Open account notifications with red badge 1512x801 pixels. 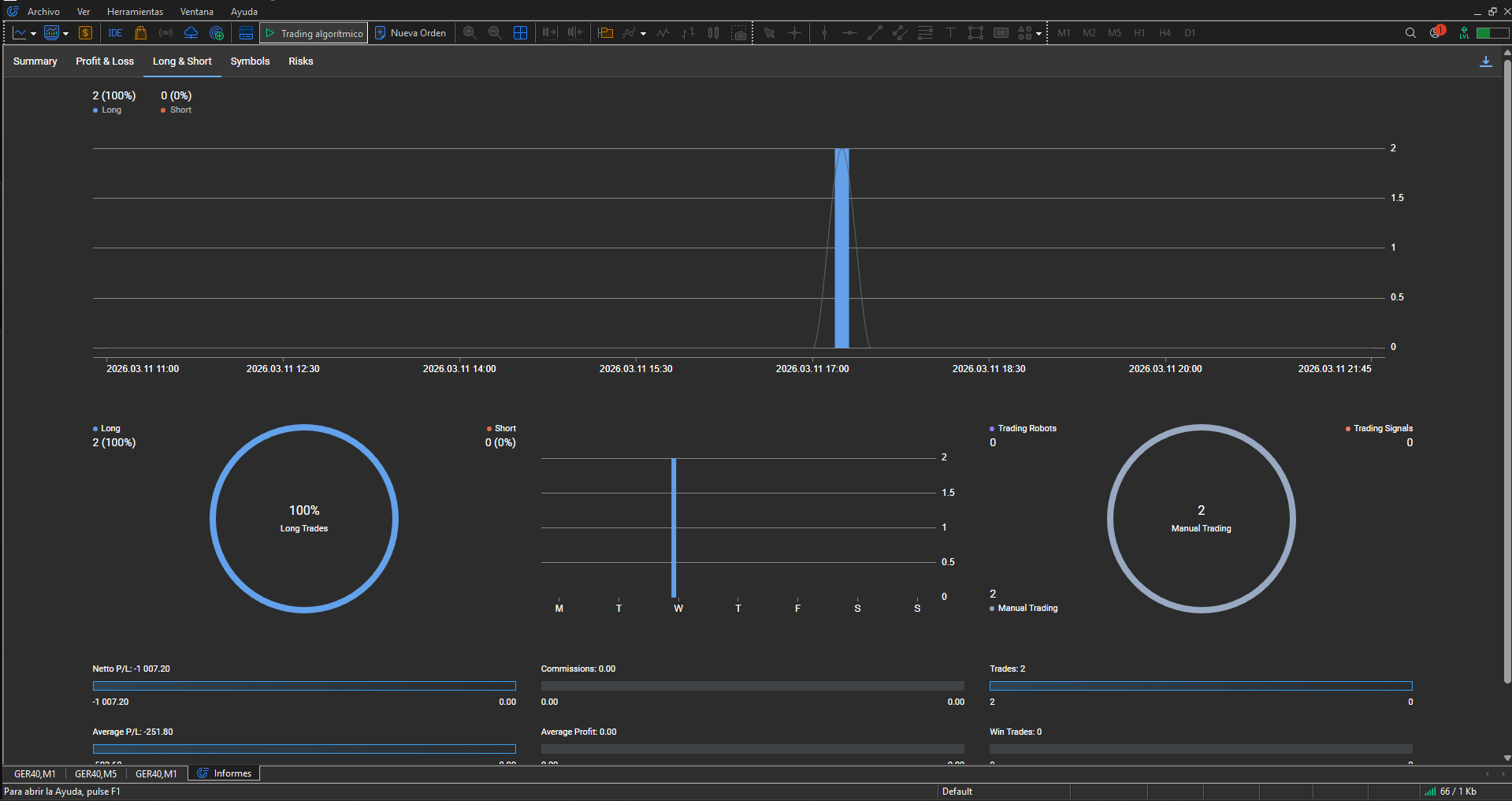pyautogui.click(x=1436, y=32)
